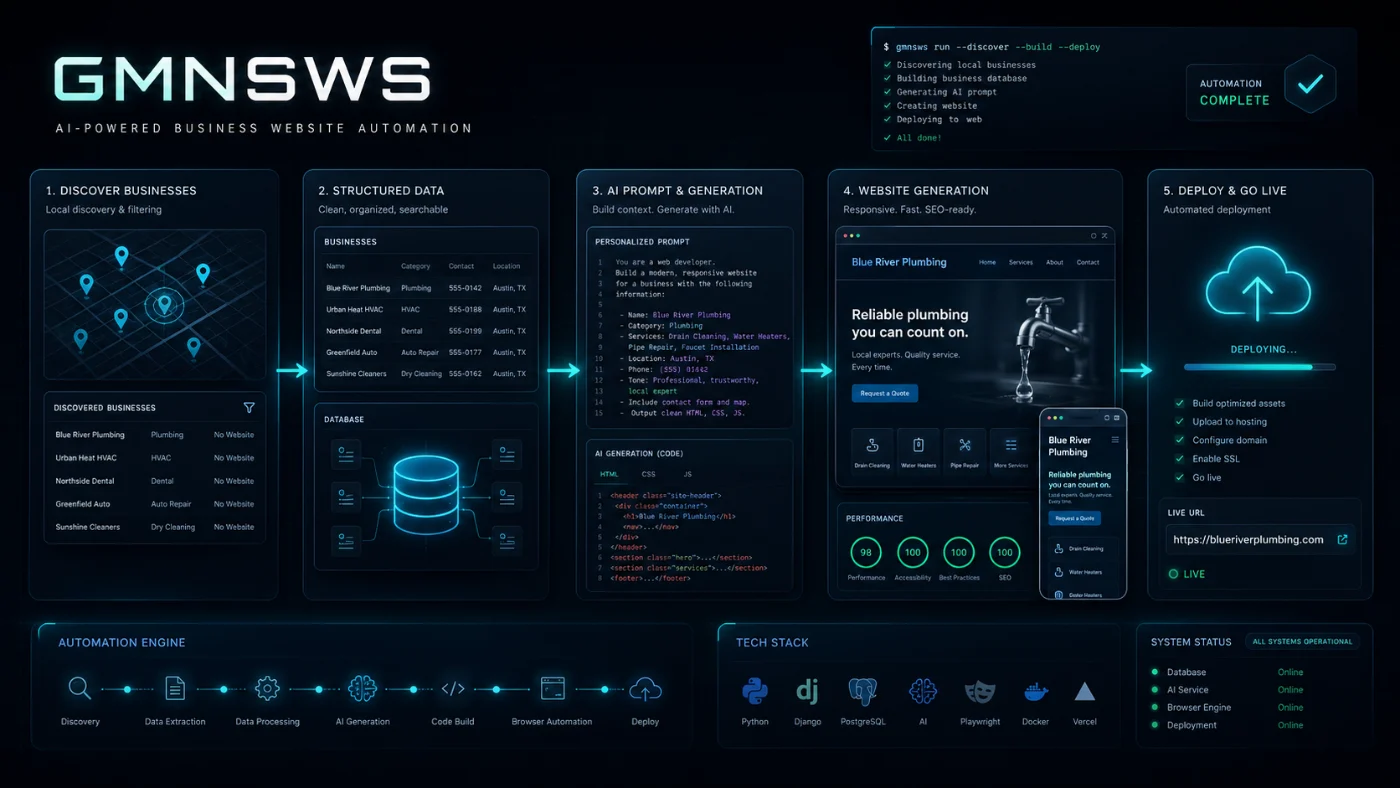
Task: Open About in Blue River Plumbing nav
Action: pyautogui.click(x=1054, y=262)
